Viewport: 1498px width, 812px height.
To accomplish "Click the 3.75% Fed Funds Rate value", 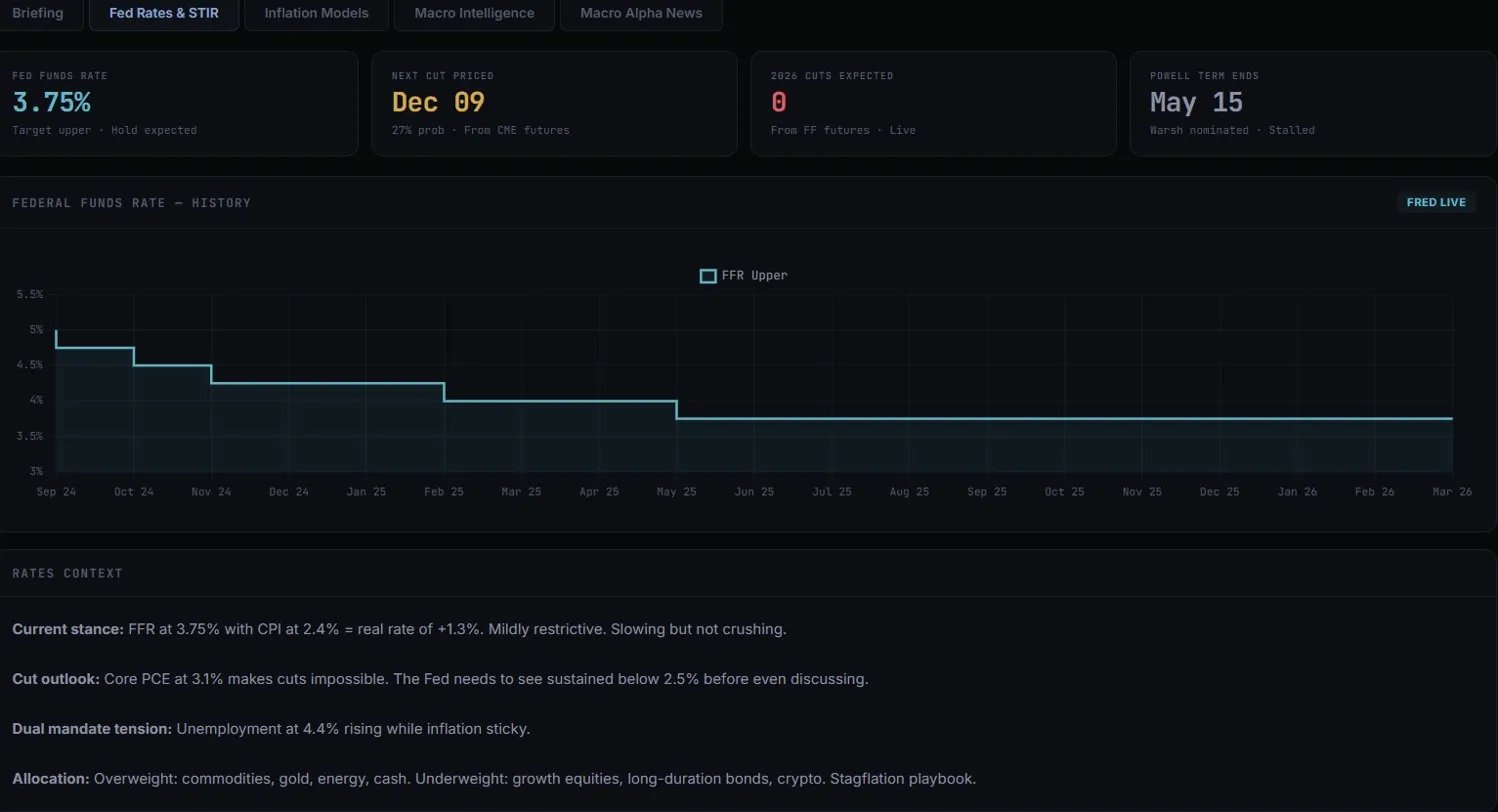I will [51, 102].
